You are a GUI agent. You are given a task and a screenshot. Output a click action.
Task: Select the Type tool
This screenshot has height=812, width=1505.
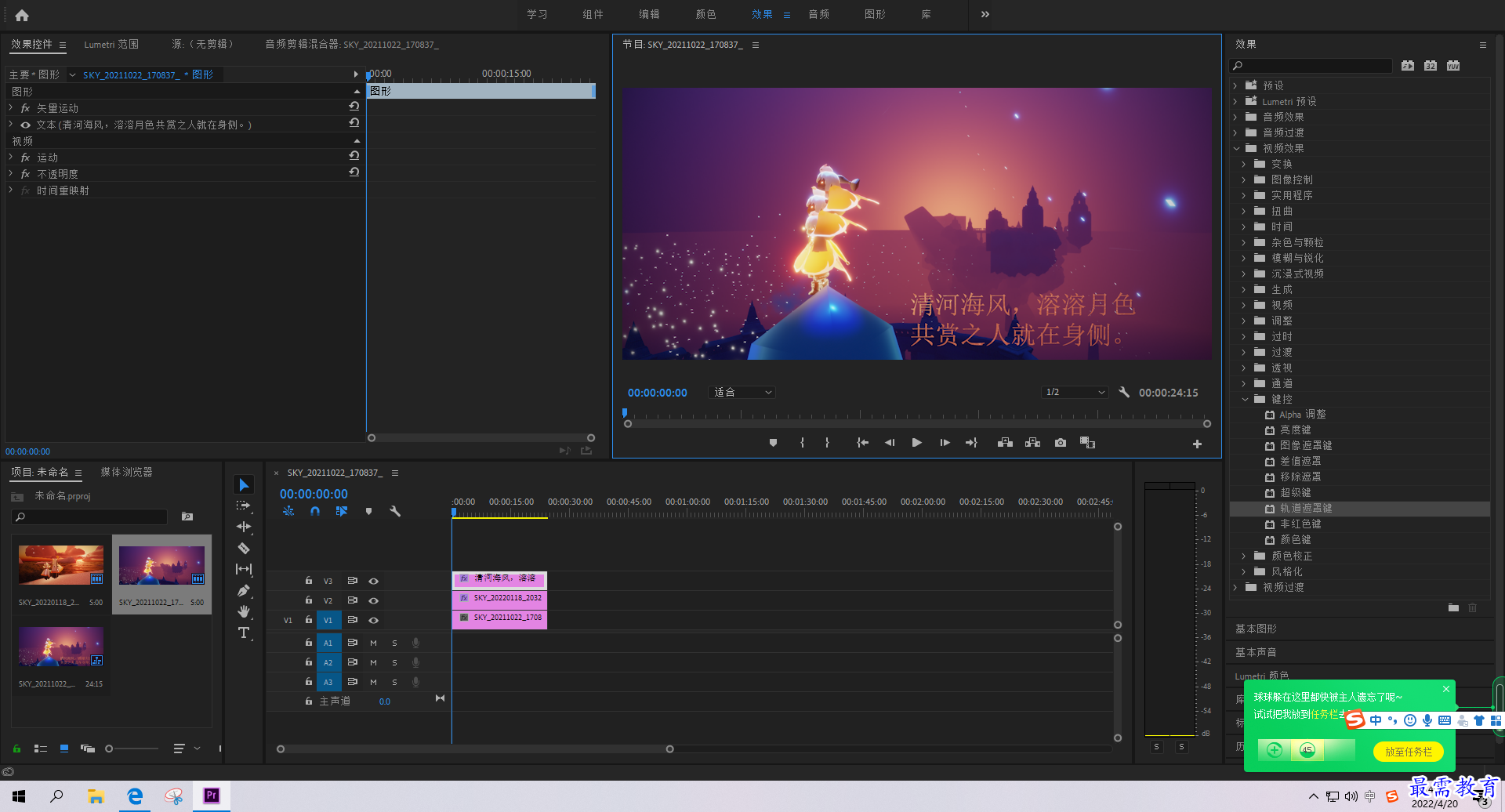coord(244,633)
